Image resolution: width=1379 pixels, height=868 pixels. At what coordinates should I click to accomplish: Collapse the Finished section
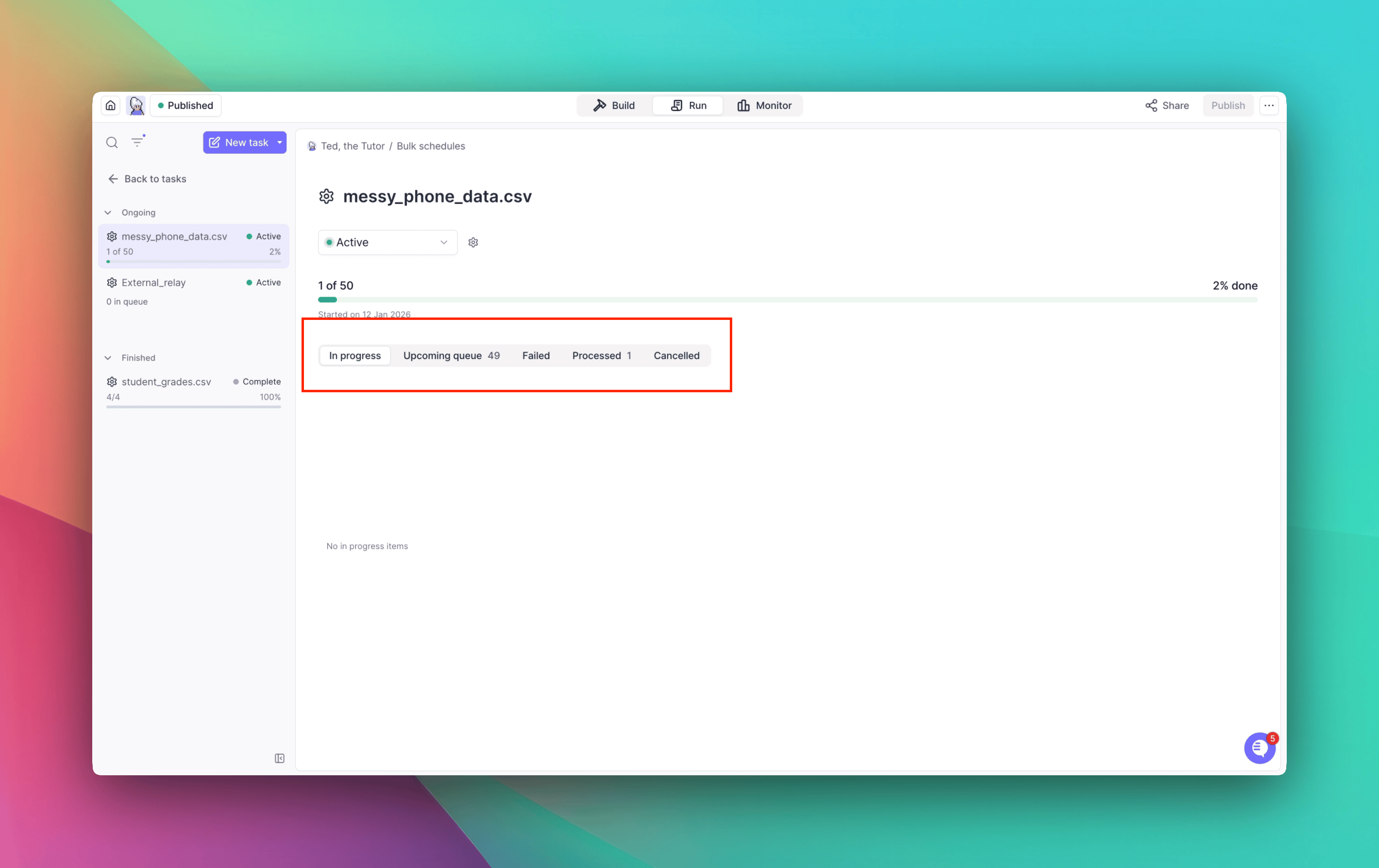108,358
